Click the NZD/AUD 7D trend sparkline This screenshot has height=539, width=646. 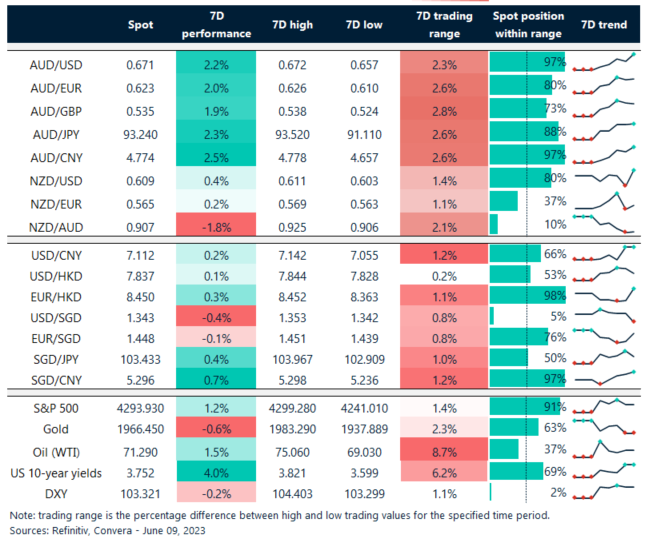606,224
